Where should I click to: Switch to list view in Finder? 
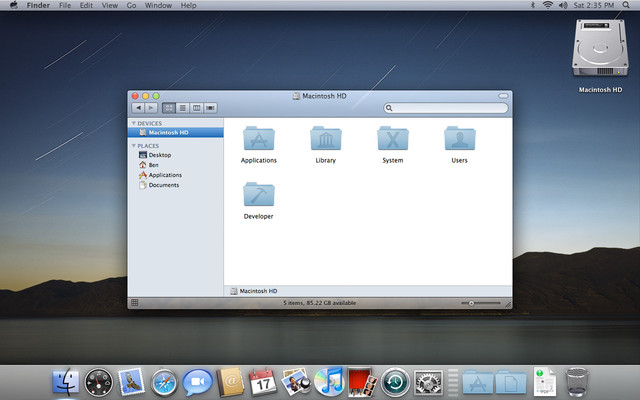pyautogui.click(x=183, y=107)
